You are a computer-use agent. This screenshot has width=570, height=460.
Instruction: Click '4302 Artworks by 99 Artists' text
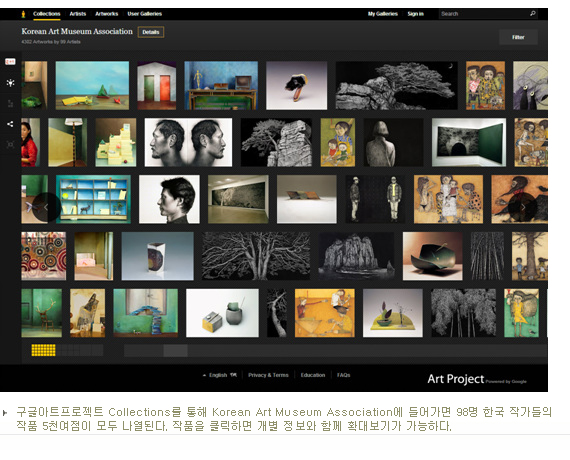coord(51,42)
